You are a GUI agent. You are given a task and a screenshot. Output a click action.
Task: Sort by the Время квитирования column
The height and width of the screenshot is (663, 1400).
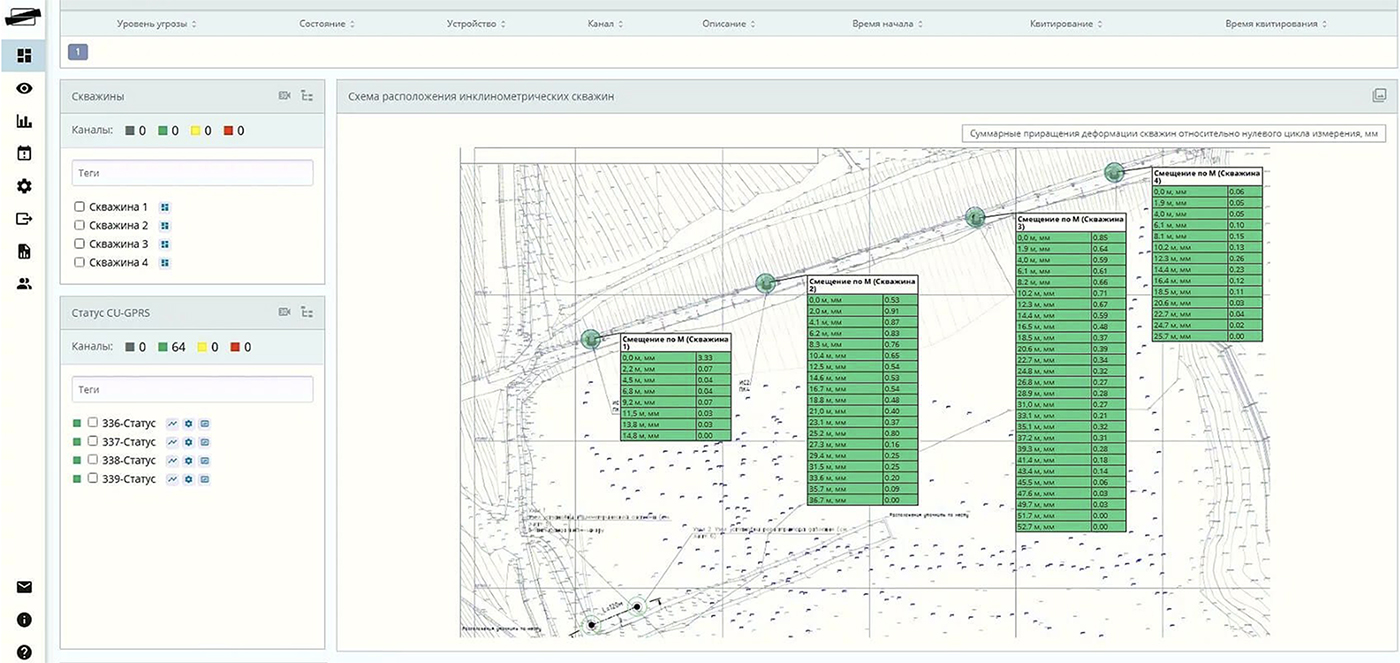1278,24
